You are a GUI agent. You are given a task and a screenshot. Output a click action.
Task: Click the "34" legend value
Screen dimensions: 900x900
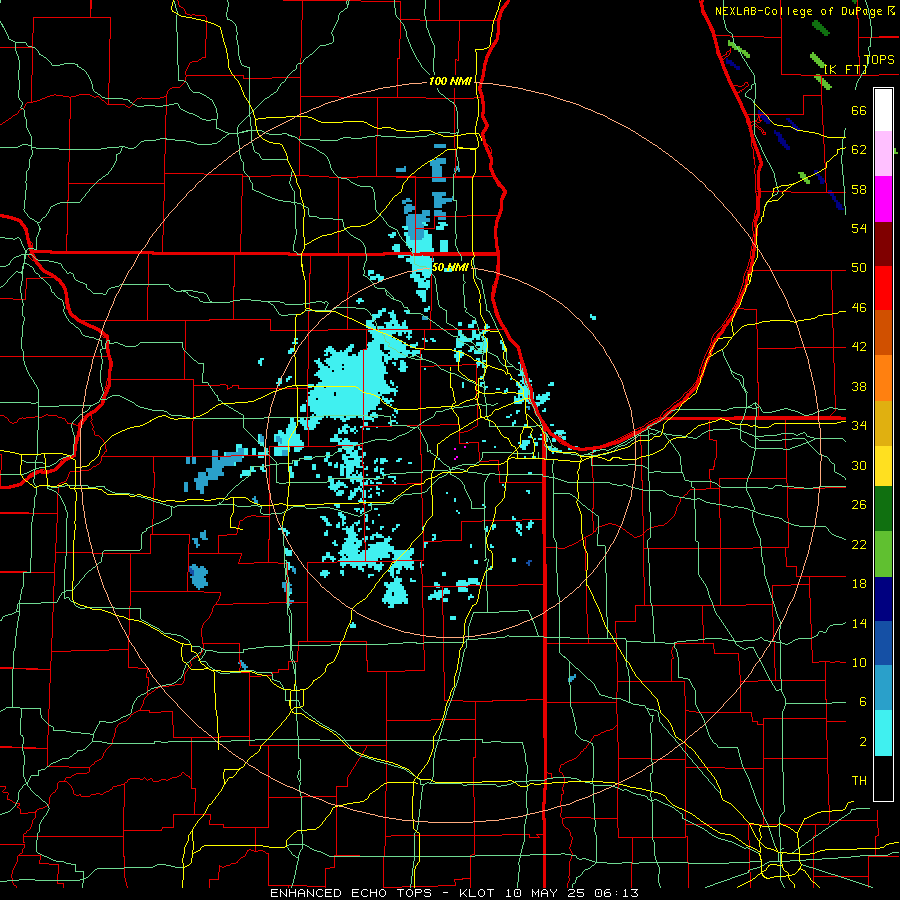[x=859, y=425]
